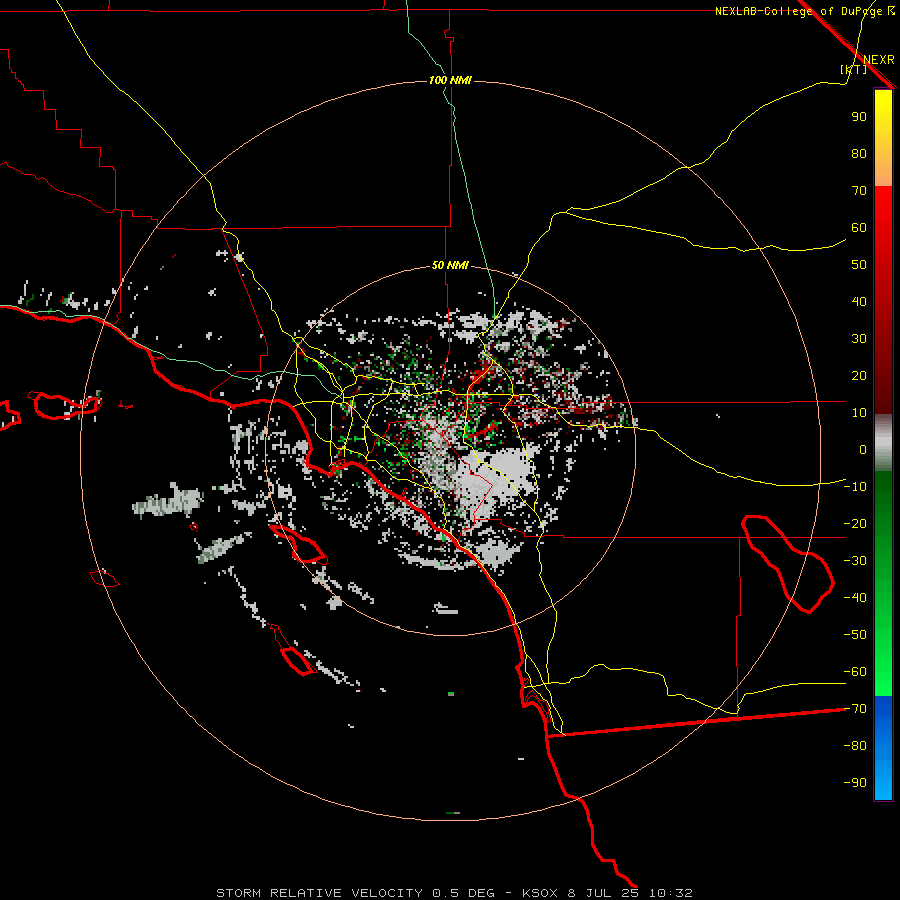Click the -40 tick on the velocity scale

tap(855, 598)
